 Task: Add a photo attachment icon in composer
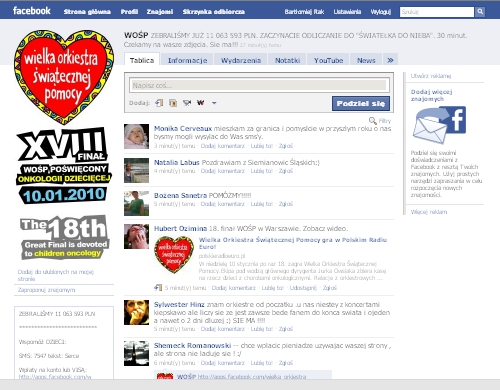click(x=173, y=103)
